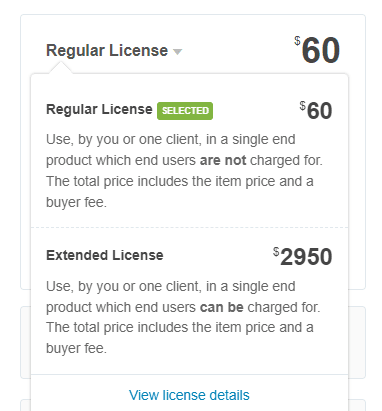The height and width of the screenshot is (411, 382).
Task: Click the dropdown arrow beside Regular License
Action: pyautogui.click(x=177, y=52)
